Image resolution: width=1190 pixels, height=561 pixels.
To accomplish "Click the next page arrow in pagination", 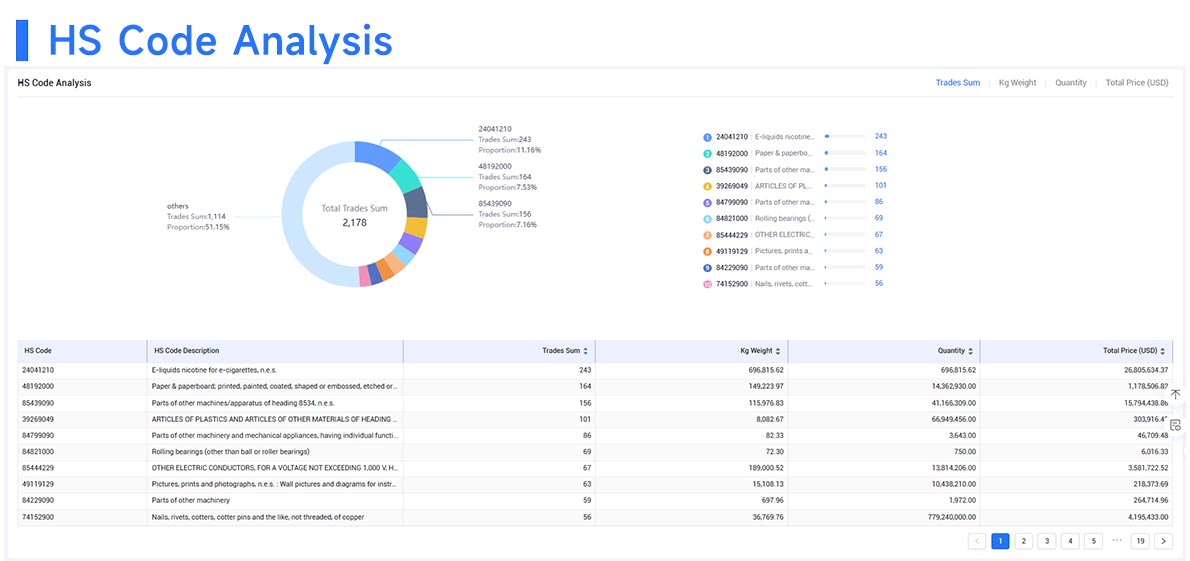I will coord(1163,541).
